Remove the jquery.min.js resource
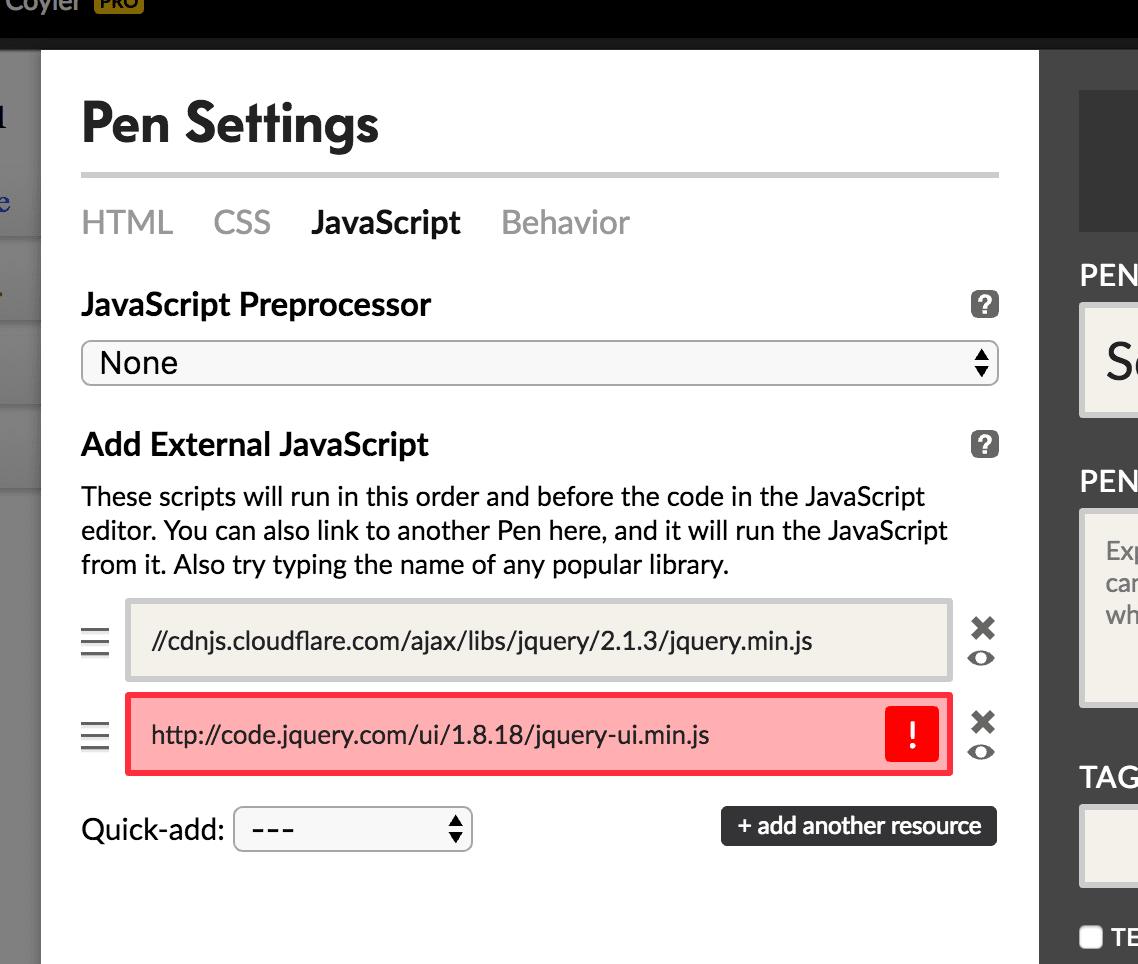Viewport: 1138px width, 964px height. (981, 627)
